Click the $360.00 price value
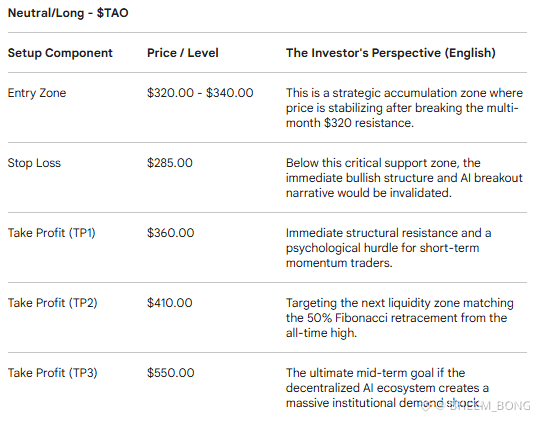Viewport: 538px width, 421px height. pyautogui.click(x=171, y=233)
